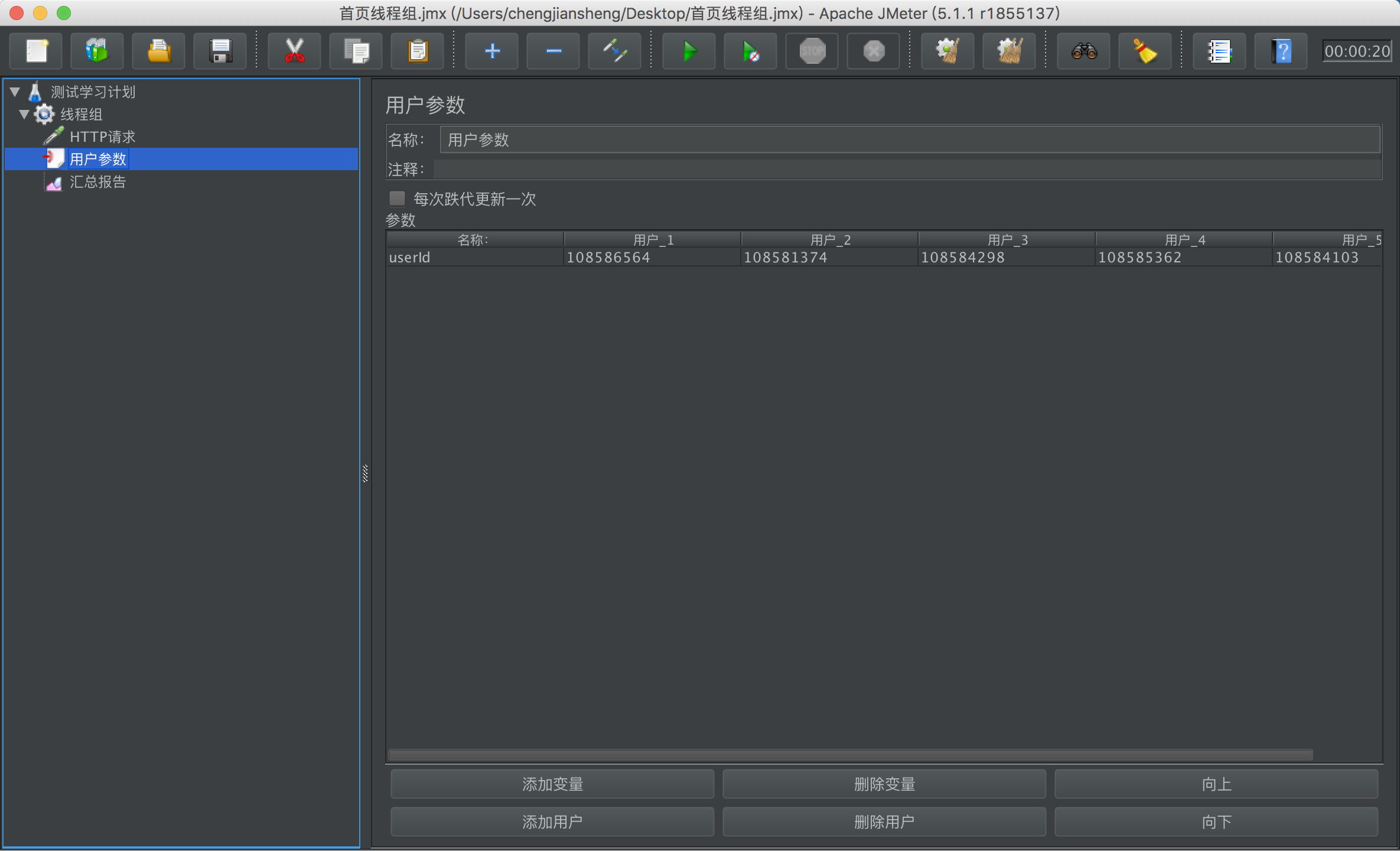Open Search with the binoculars icon
Image resolution: width=1400 pixels, height=851 pixels.
[1084, 51]
